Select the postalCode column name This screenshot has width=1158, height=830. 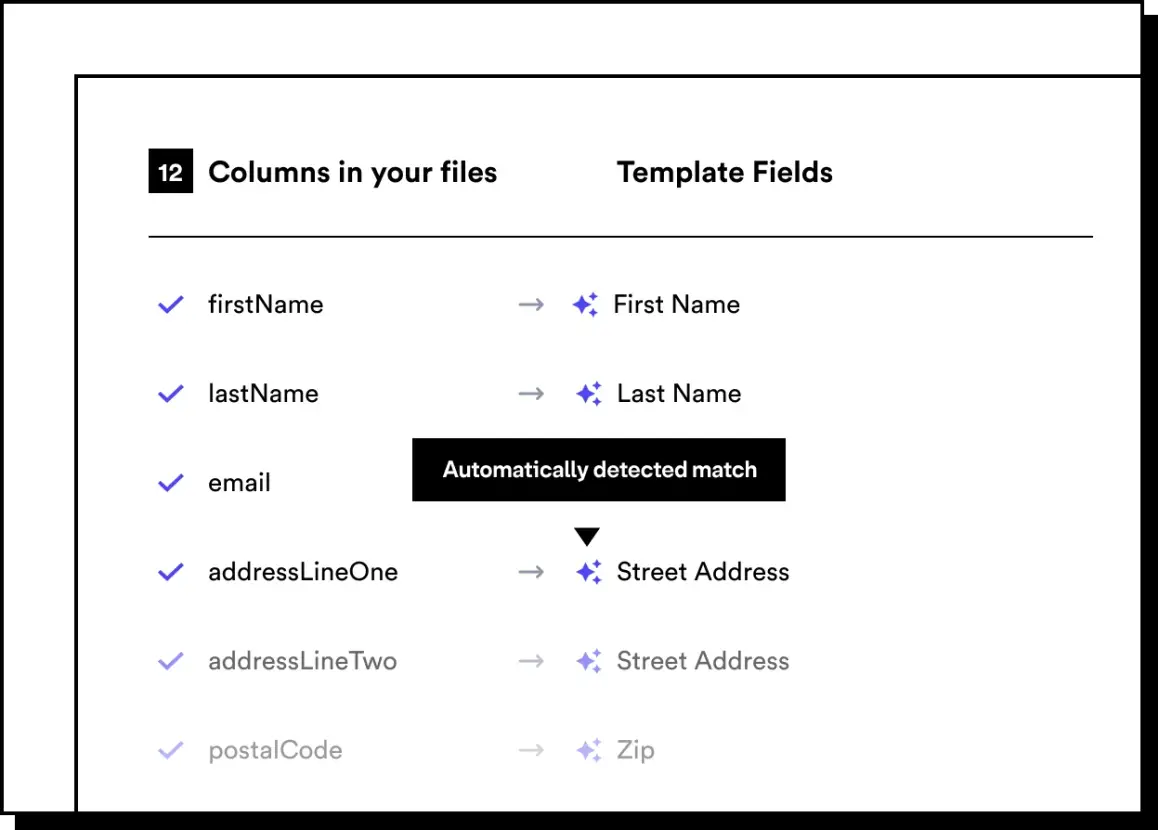point(275,750)
